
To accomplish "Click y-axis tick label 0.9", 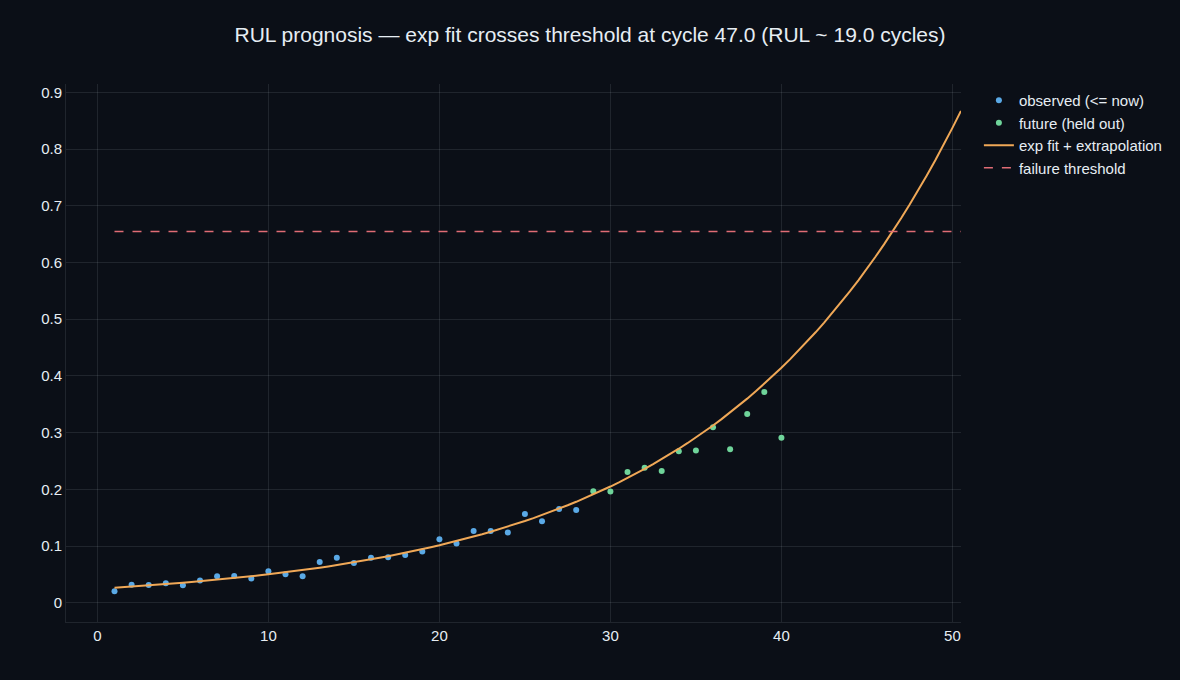I will tap(52, 93).
